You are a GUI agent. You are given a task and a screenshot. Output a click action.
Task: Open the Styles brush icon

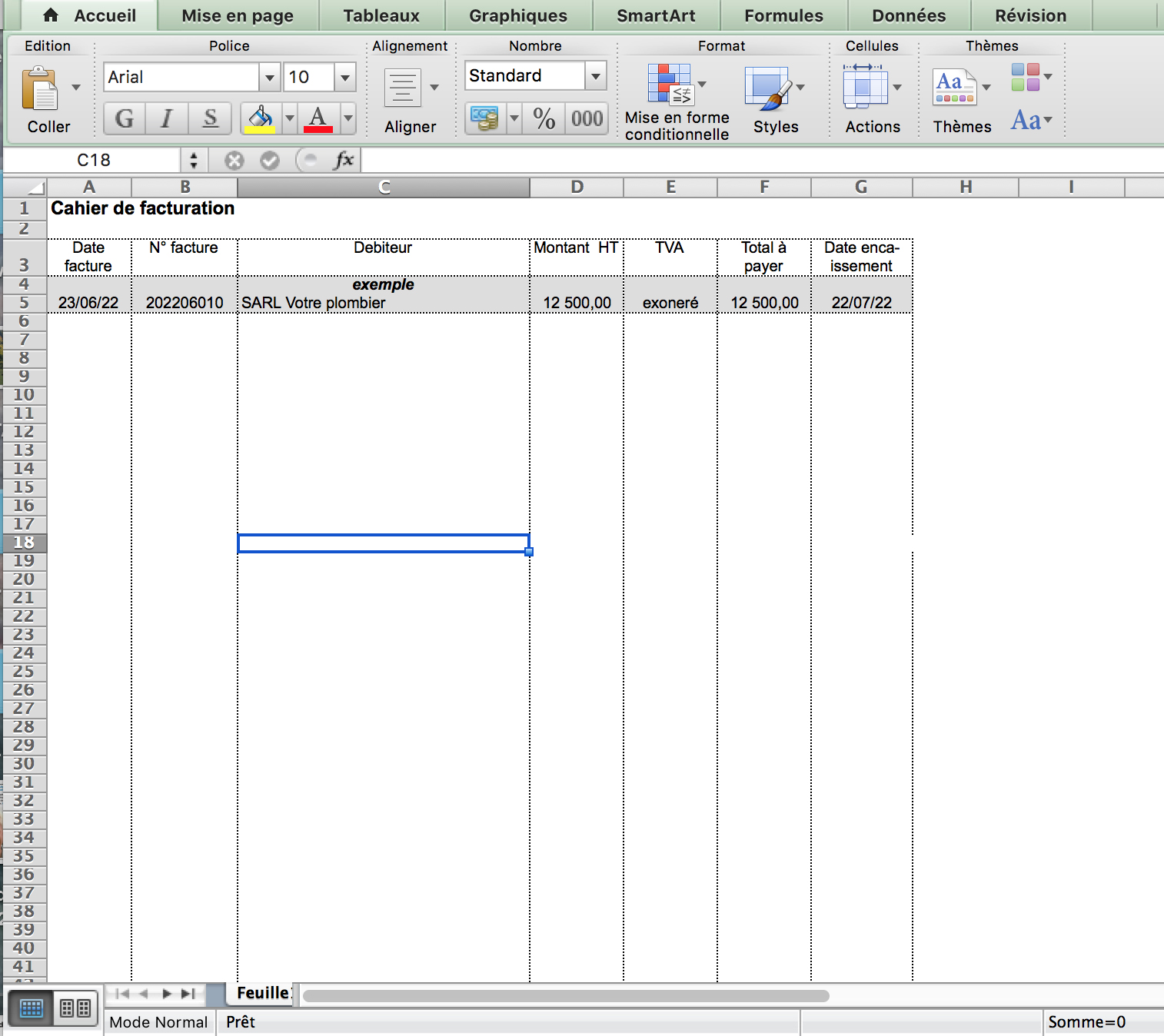click(767, 88)
